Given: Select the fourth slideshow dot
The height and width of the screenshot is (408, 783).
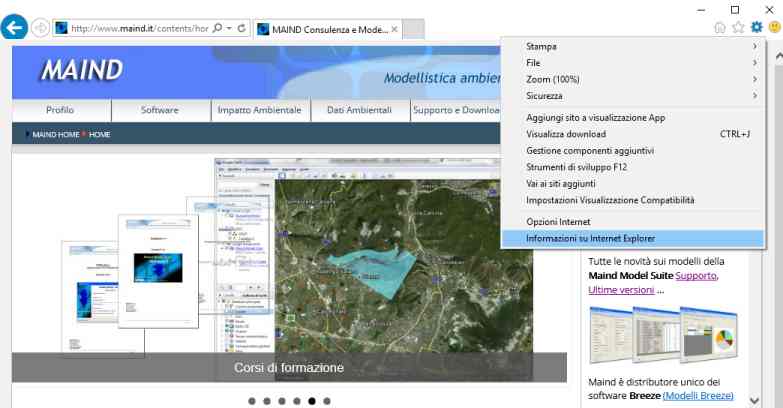Looking at the screenshot, I should [x=297, y=401].
